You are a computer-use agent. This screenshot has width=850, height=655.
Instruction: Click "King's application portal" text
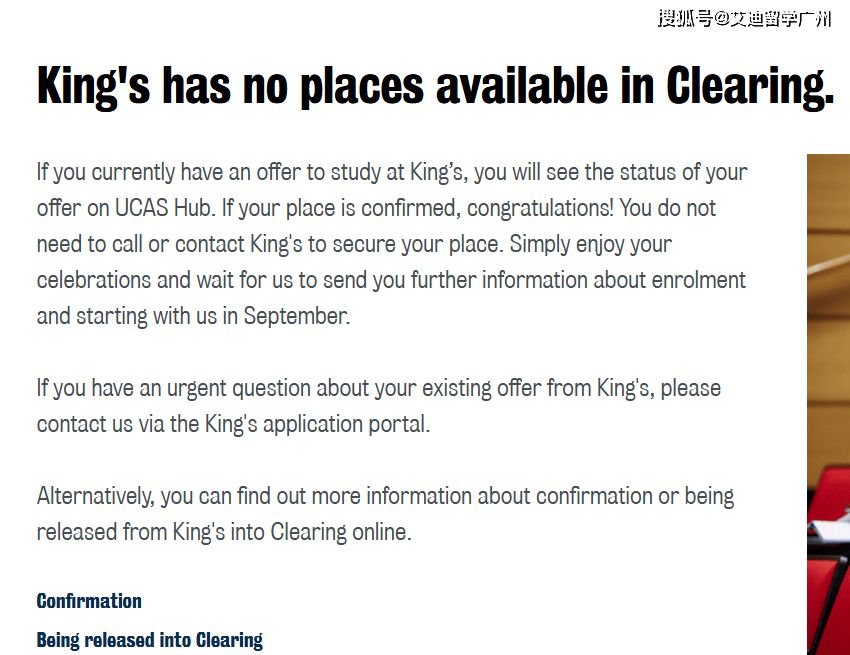[317, 424]
